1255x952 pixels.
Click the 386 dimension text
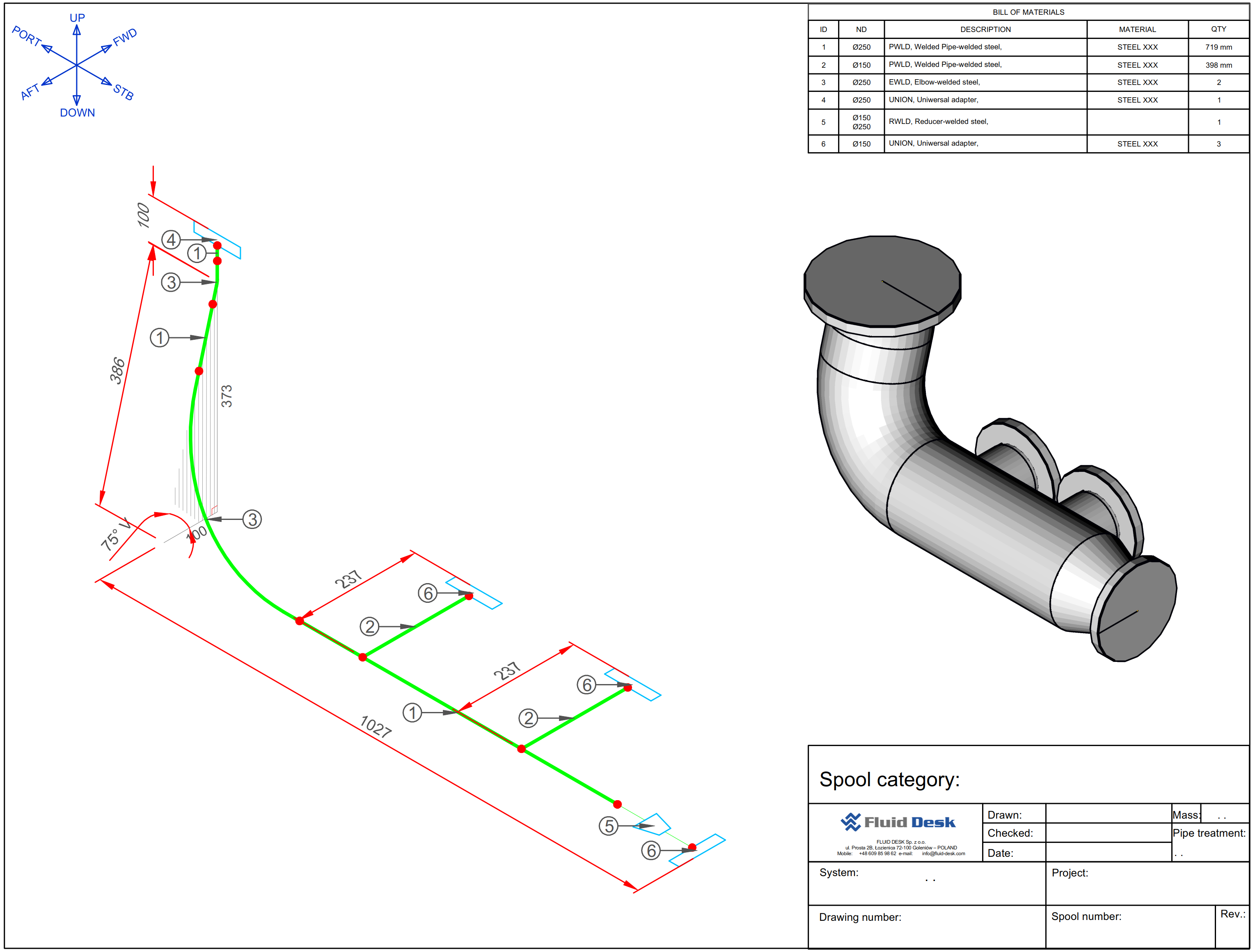click(x=117, y=371)
